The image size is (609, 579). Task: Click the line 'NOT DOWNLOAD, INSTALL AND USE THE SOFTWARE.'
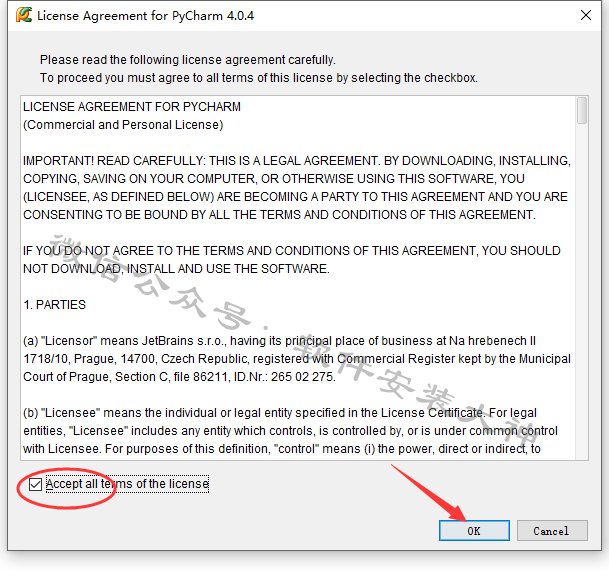176,269
